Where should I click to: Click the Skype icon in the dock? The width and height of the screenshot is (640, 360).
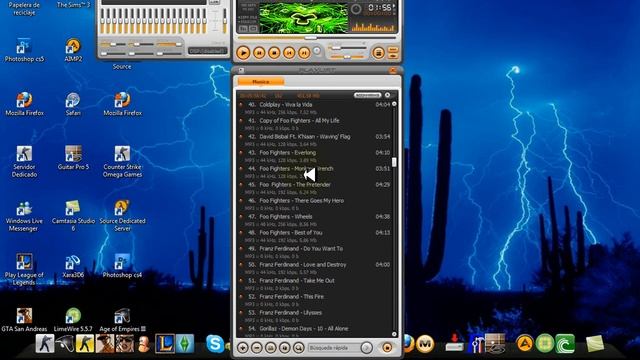[215, 344]
